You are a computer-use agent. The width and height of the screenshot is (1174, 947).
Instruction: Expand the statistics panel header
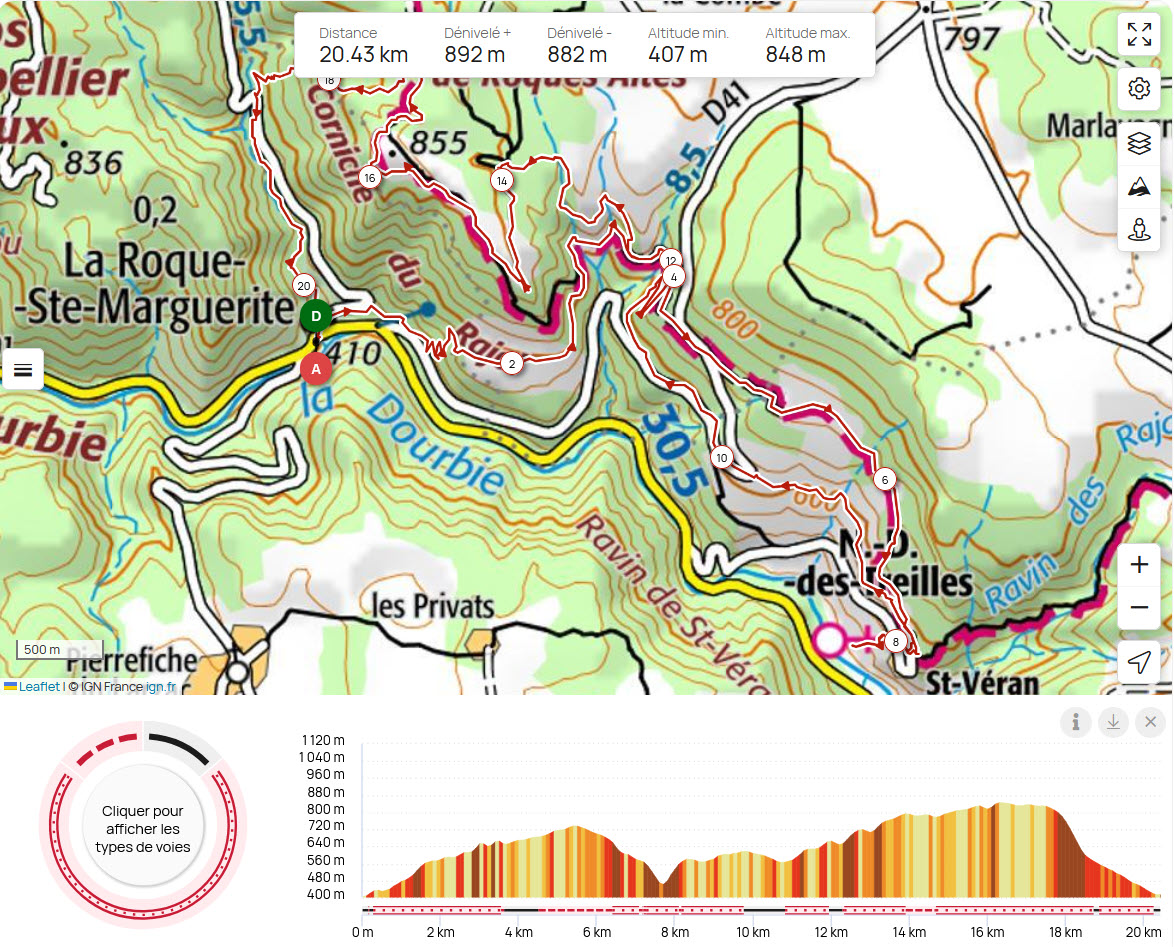click(585, 43)
